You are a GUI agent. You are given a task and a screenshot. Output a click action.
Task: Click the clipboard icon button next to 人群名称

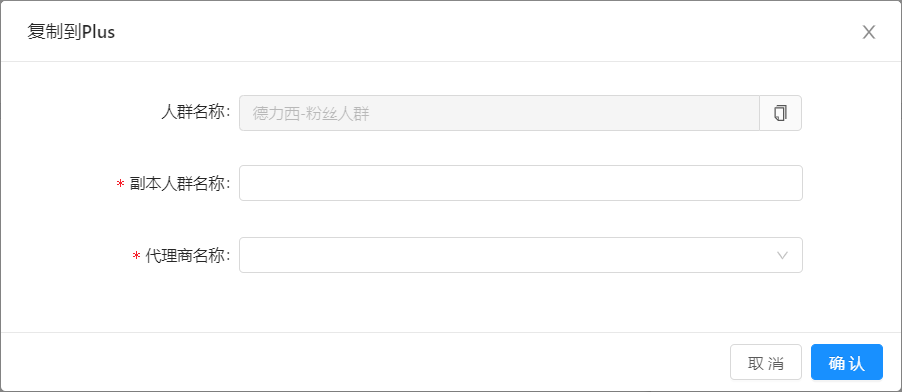780,113
